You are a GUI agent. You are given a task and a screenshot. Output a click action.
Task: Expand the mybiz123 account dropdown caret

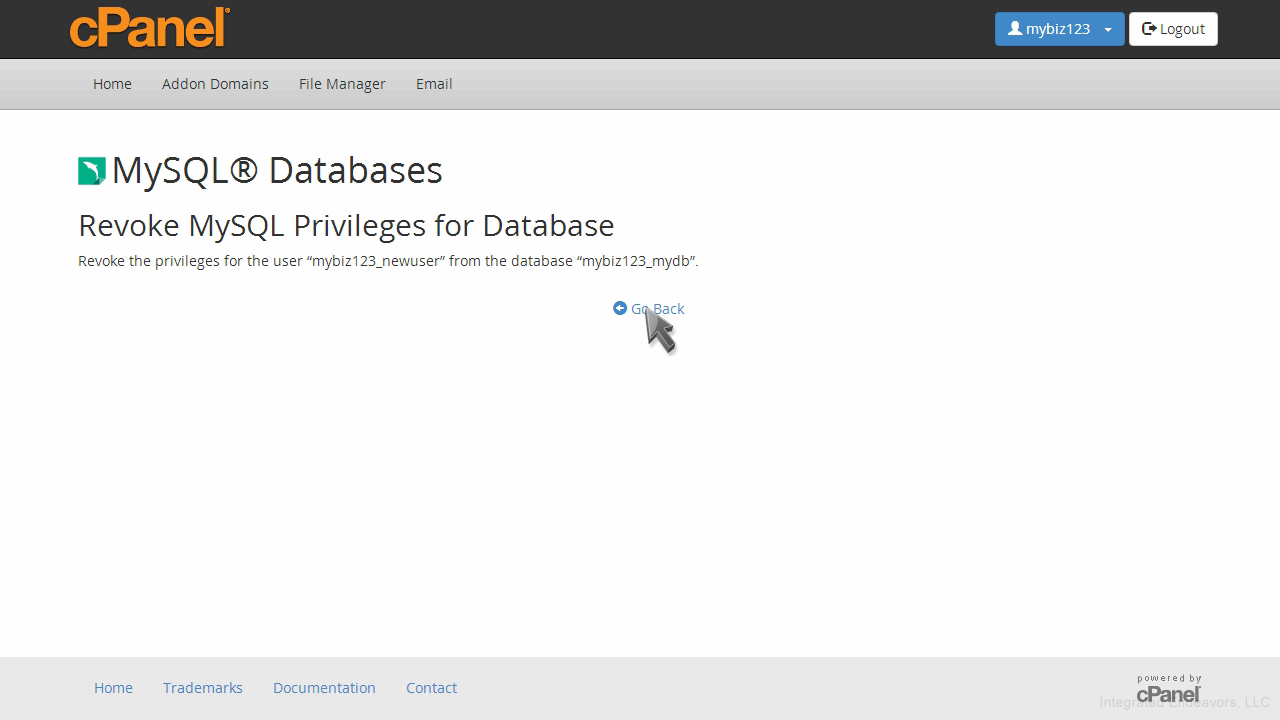[1108, 30]
